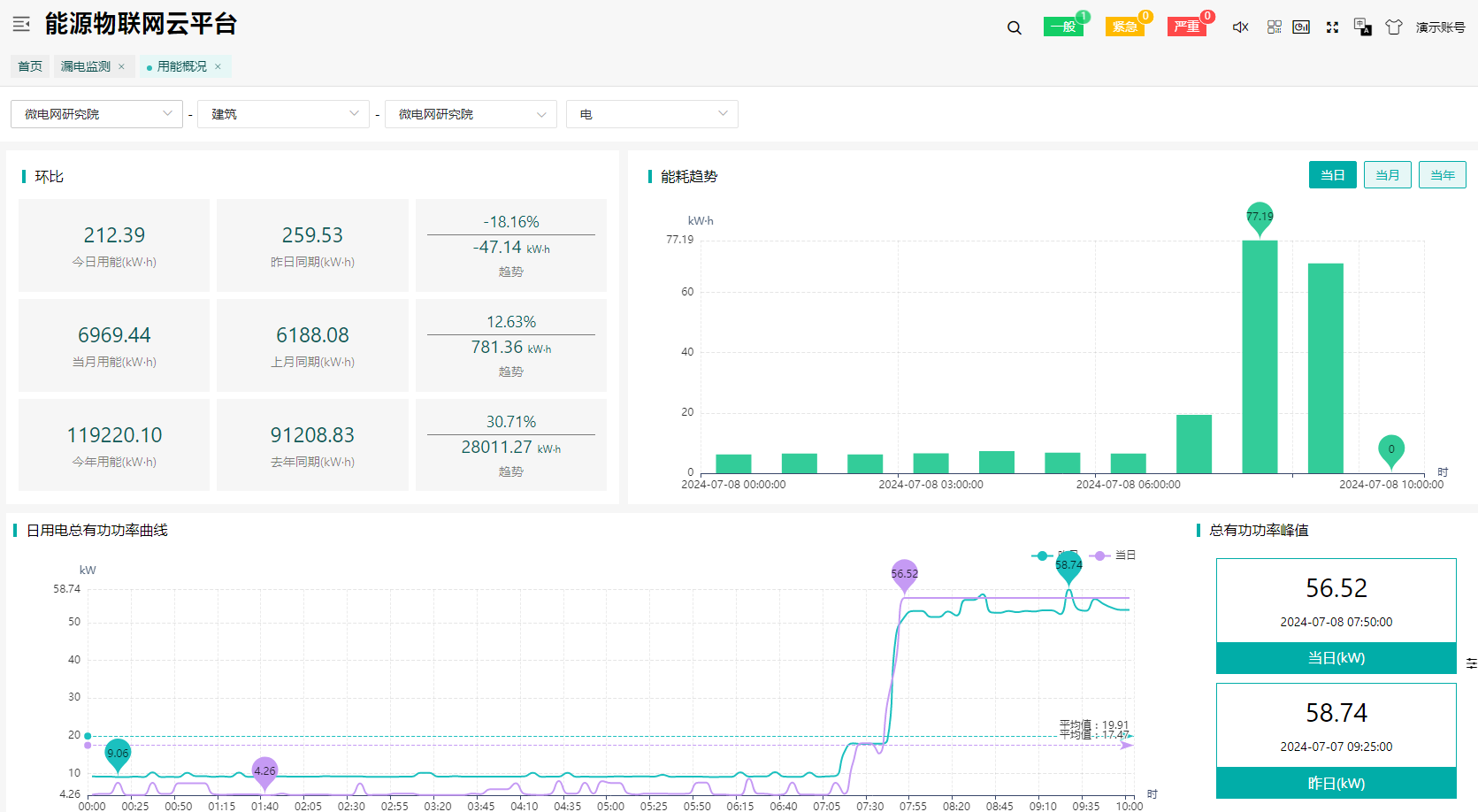The width and height of the screenshot is (1478, 812).
Task: Click the 2024-07-07 09:25:00 timestamp
Action: [x=1336, y=747]
